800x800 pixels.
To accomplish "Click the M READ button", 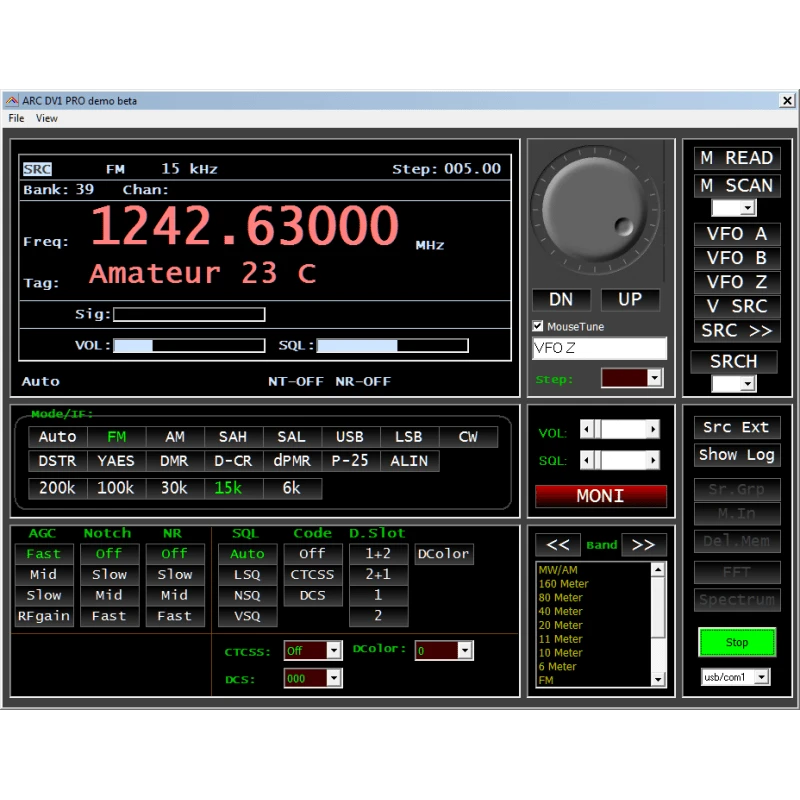I will tap(737, 158).
